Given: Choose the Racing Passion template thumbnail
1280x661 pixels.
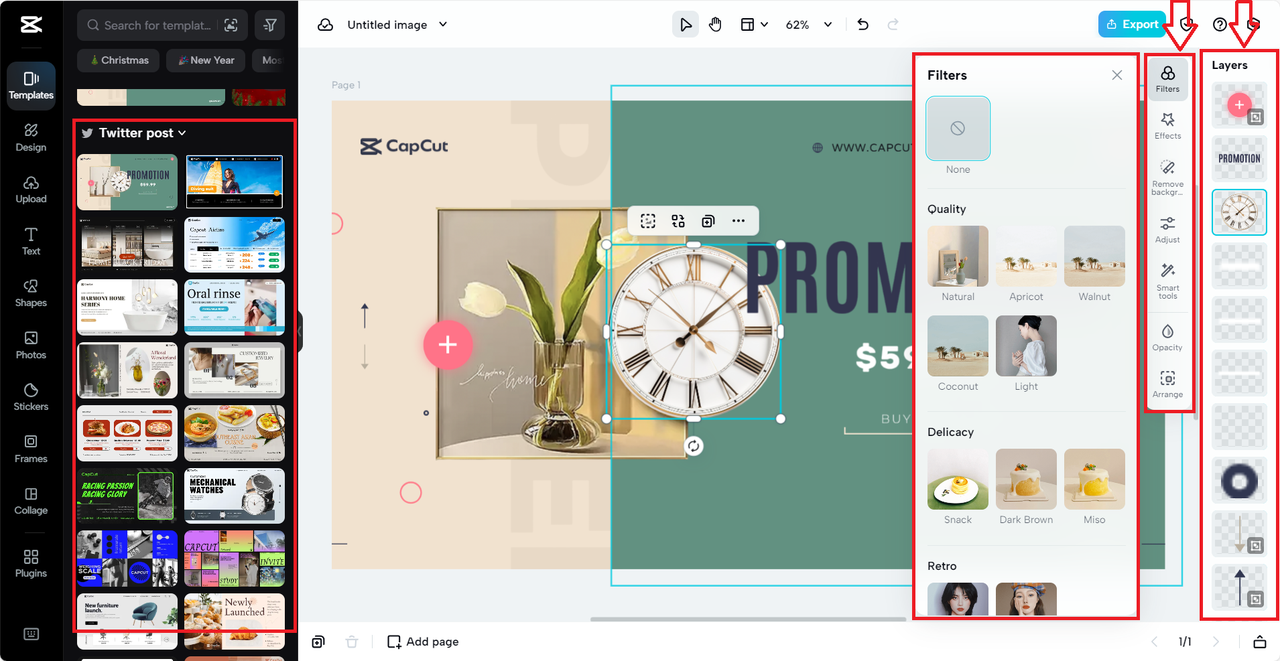Looking at the screenshot, I should pyautogui.click(x=127, y=495).
